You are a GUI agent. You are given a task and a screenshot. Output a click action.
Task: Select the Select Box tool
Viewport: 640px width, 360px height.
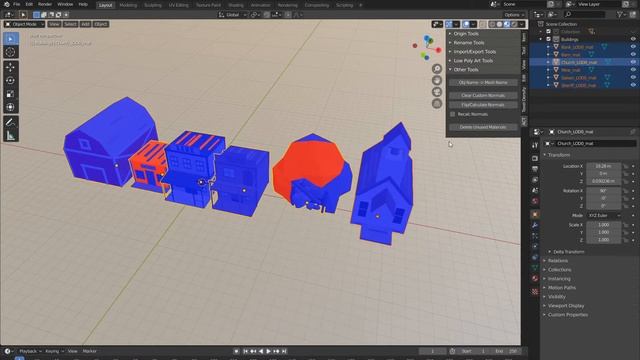[11, 39]
